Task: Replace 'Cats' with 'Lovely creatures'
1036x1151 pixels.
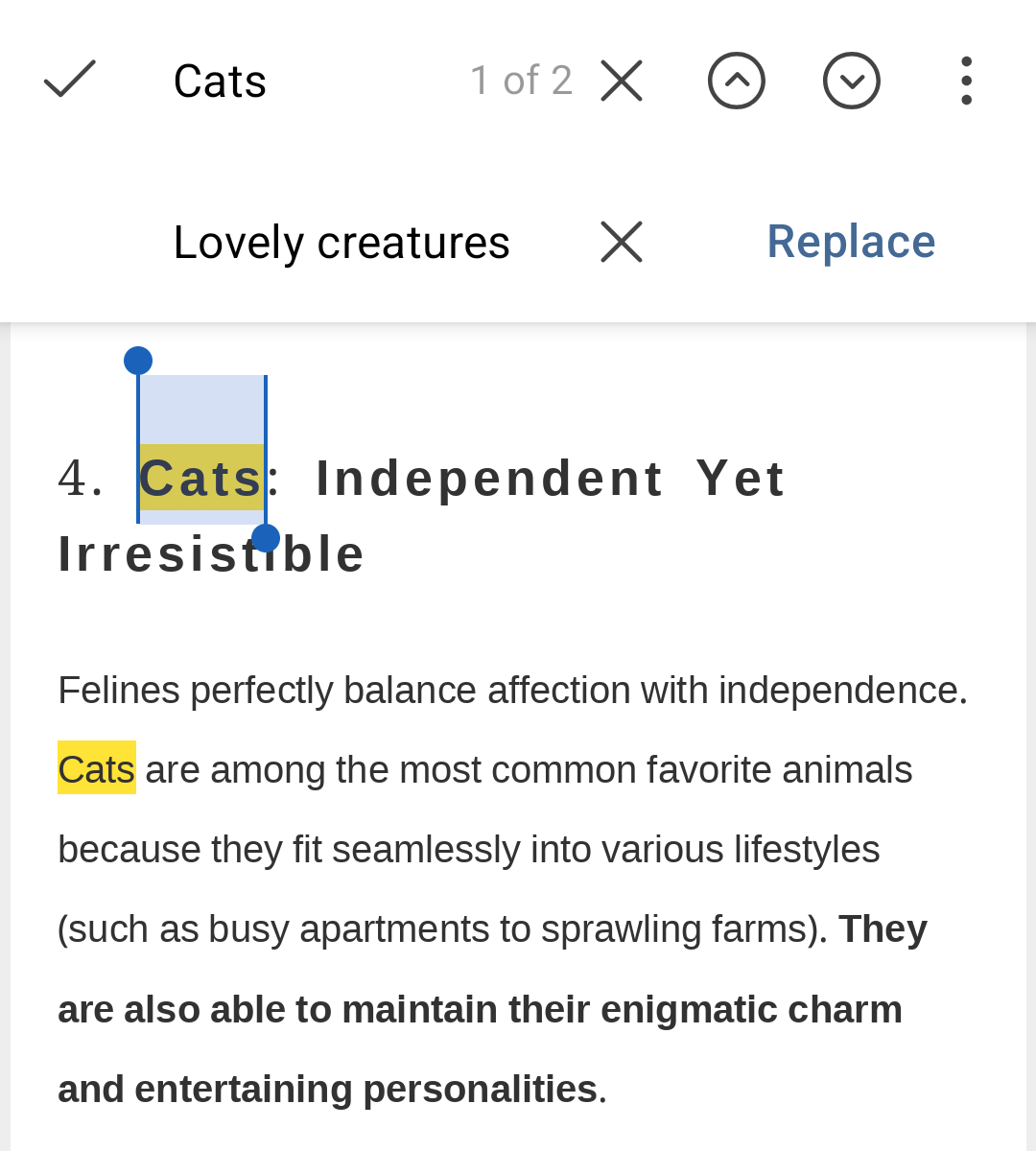Action: pos(850,242)
